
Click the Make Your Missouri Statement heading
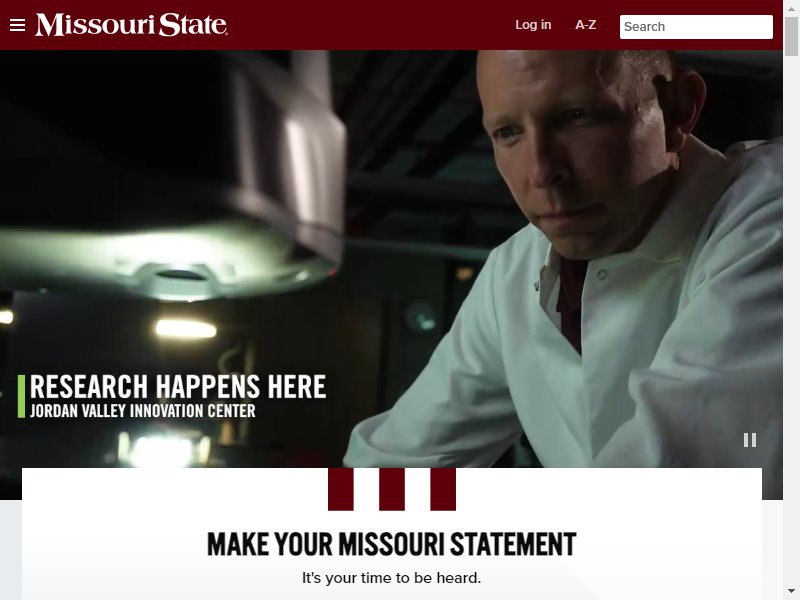point(391,544)
